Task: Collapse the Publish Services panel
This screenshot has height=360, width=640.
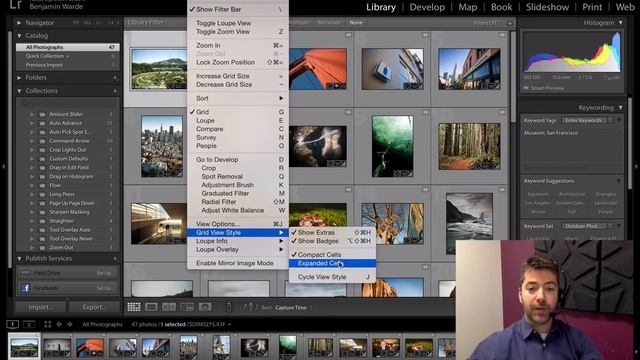Action: tap(19, 259)
